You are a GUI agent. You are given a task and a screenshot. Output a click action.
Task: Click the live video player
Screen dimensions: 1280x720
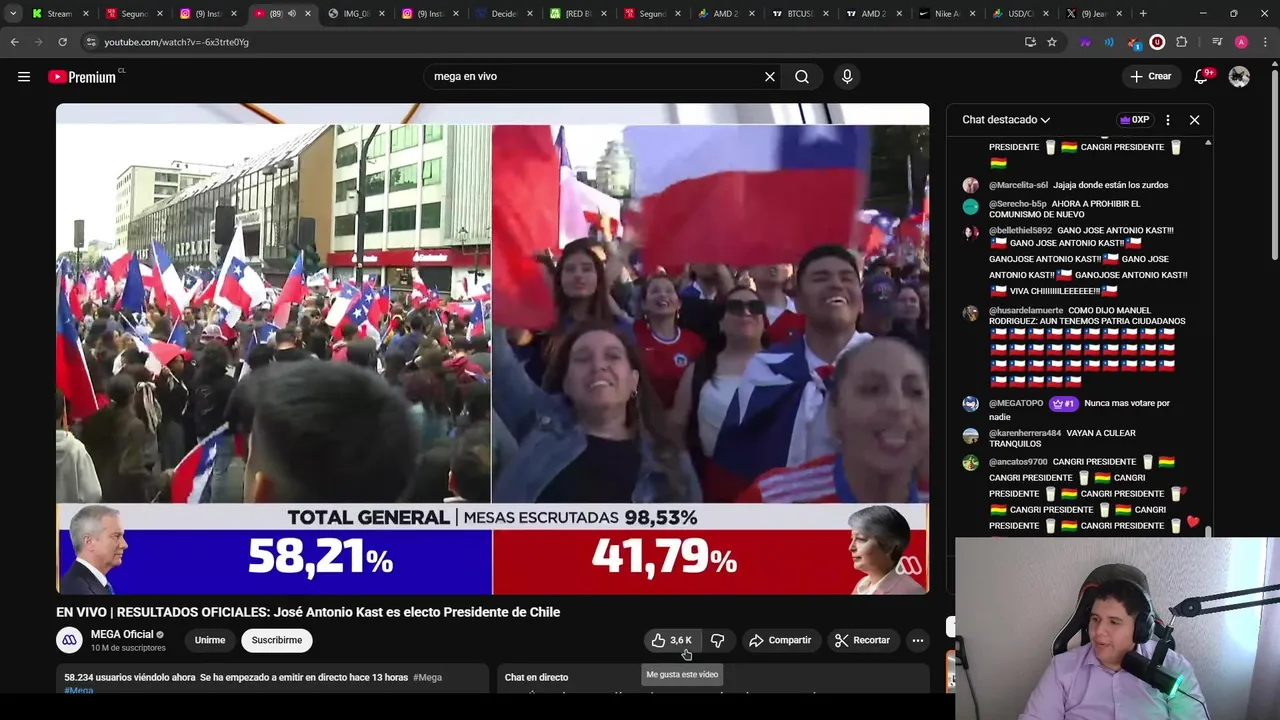pyautogui.click(x=492, y=349)
